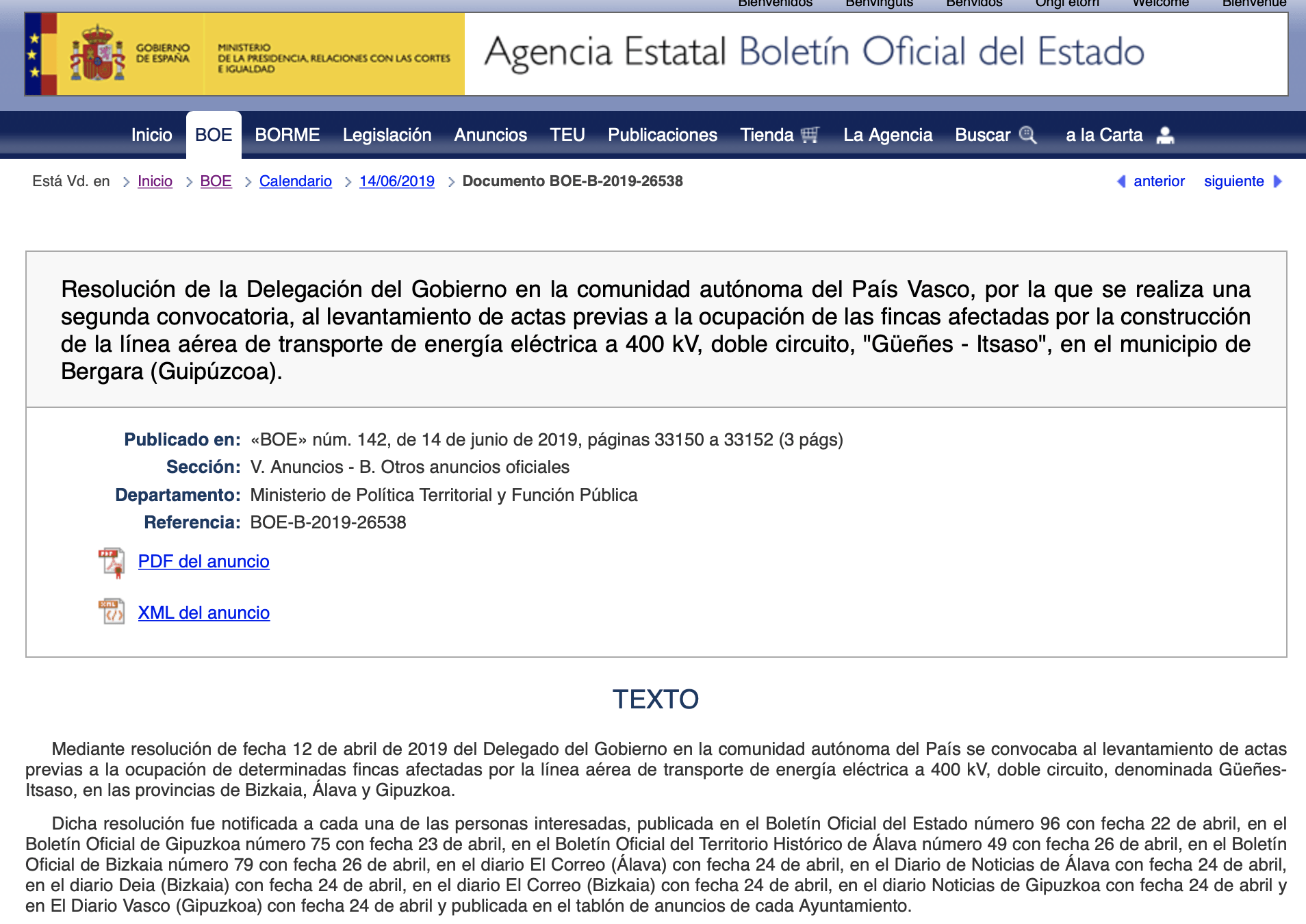Click the 14/06/2019 breadcrumb link
The width and height of the screenshot is (1306, 924).
click(397, 181)
